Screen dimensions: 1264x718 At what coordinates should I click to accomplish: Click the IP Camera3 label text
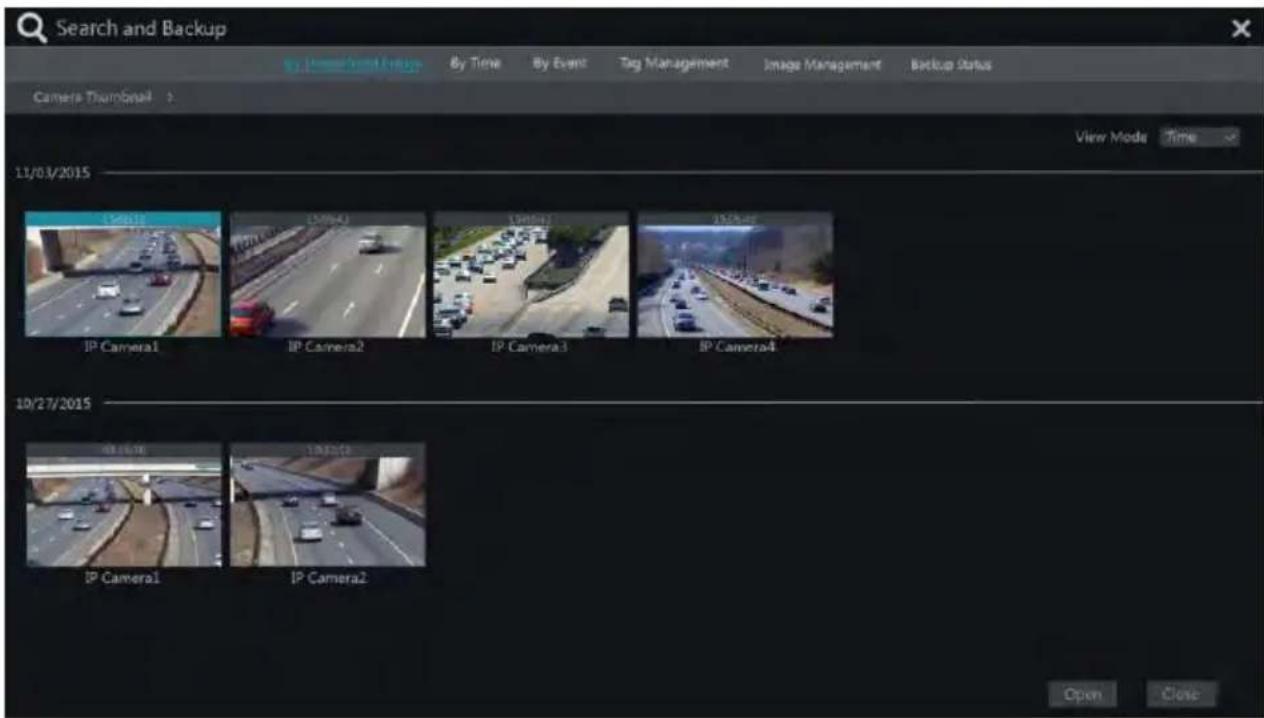click(x=531, y=347)
